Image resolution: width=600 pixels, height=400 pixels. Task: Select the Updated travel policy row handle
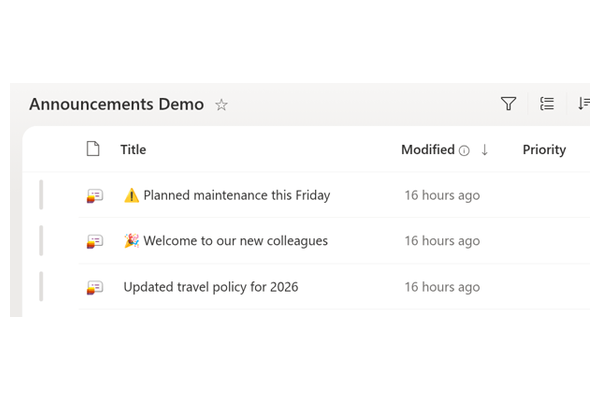41,287
